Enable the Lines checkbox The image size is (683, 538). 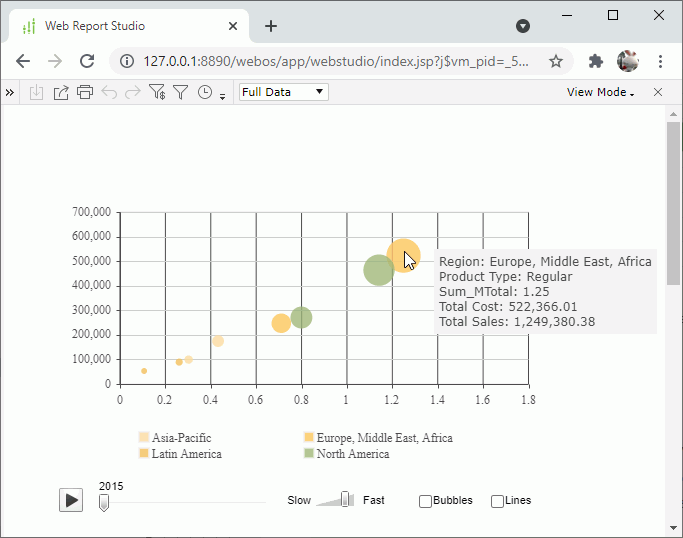pos(498,501)
